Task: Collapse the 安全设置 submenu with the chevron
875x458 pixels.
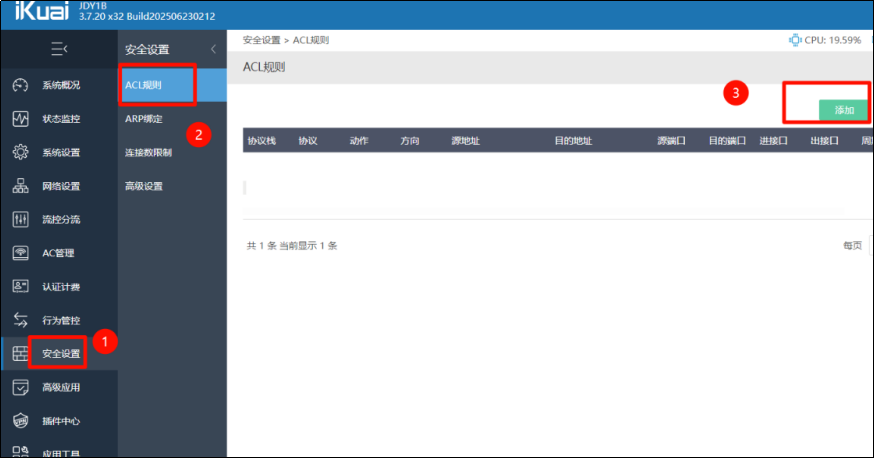Action: (x=213, y=49)
